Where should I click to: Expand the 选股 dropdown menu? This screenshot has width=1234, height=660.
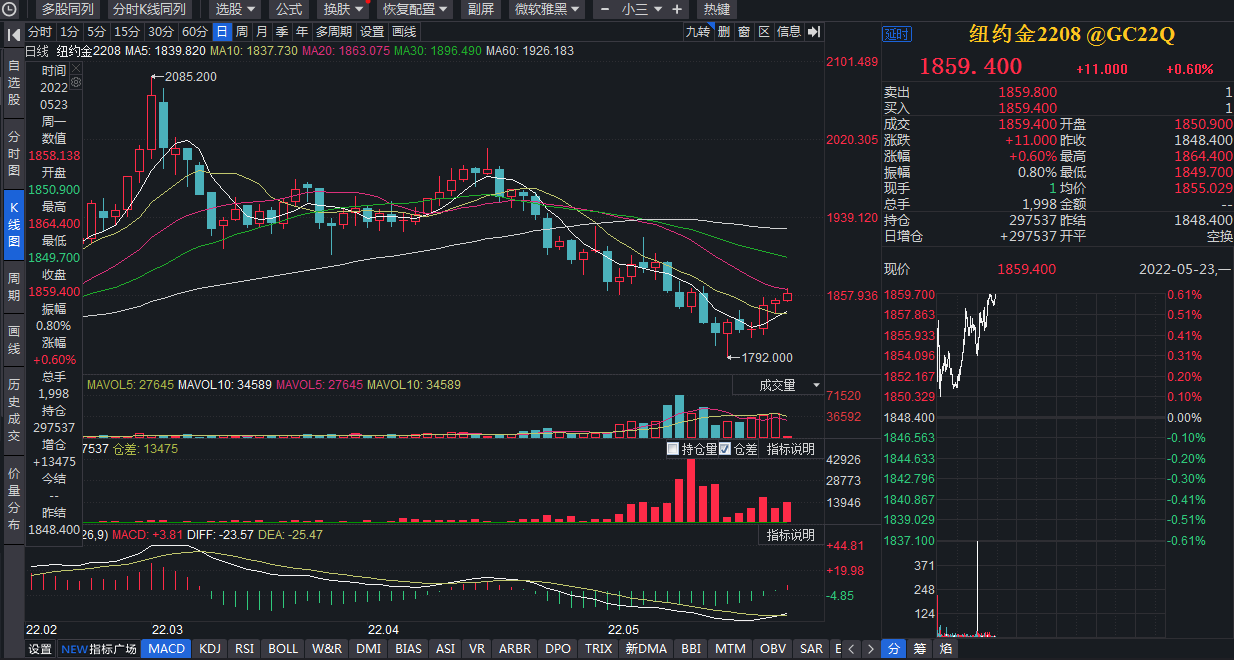pyautogui.click(x=236, y=9)
